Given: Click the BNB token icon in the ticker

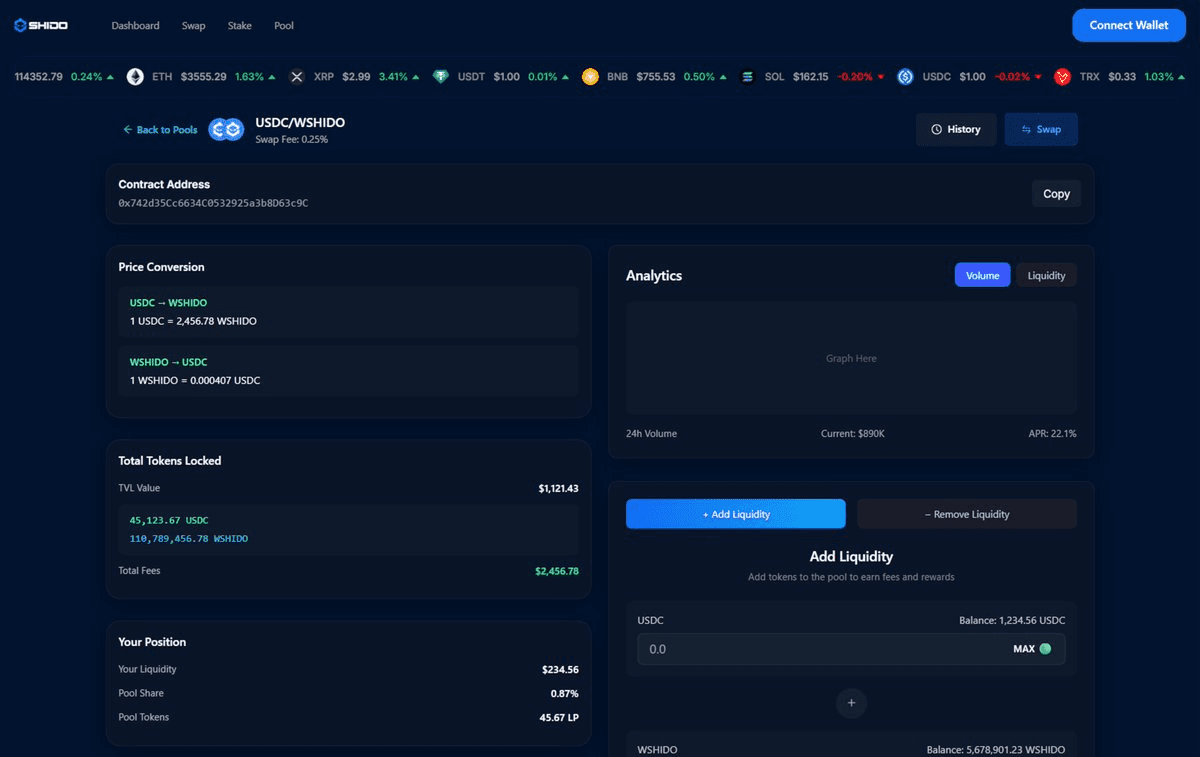Looking at the screenshot, I should 590,75.
